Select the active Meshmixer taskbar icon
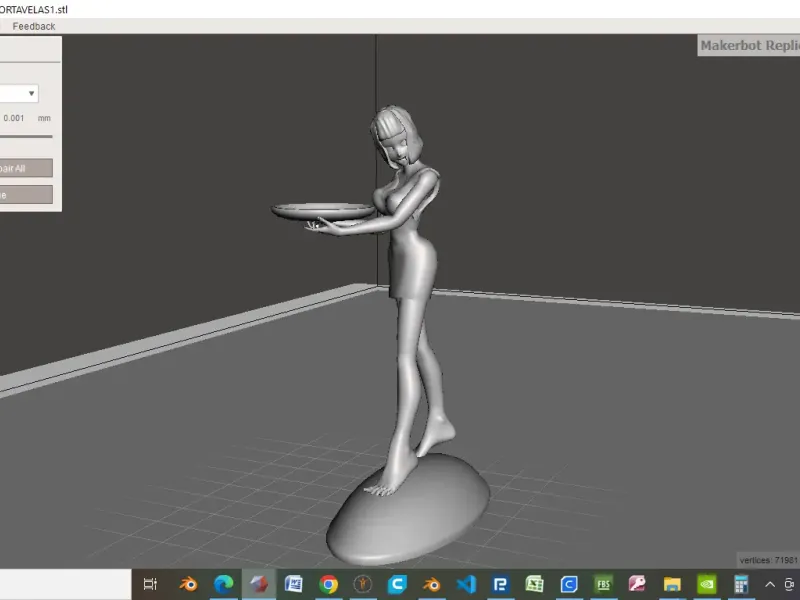The width and height of the screenshot is (800, 600). [259, 584]
